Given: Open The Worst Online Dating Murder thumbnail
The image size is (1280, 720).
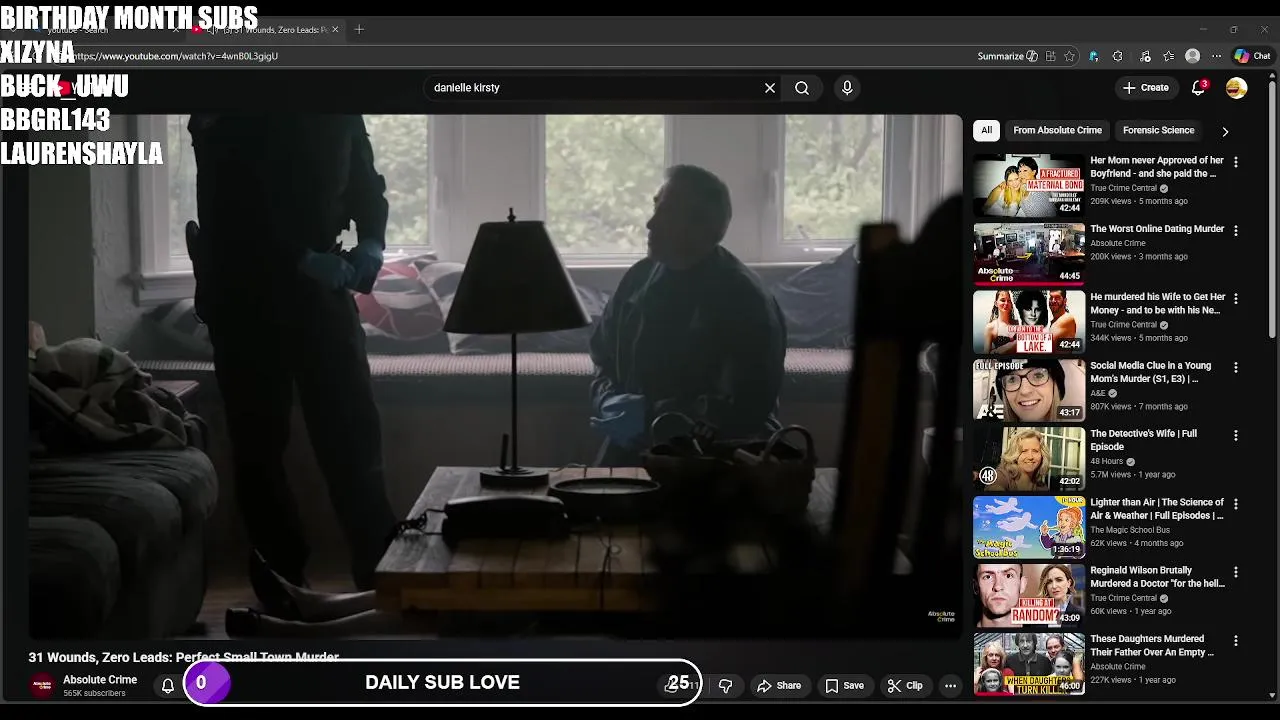Looking at the screenshot, I should click(x=1029, y=254).
